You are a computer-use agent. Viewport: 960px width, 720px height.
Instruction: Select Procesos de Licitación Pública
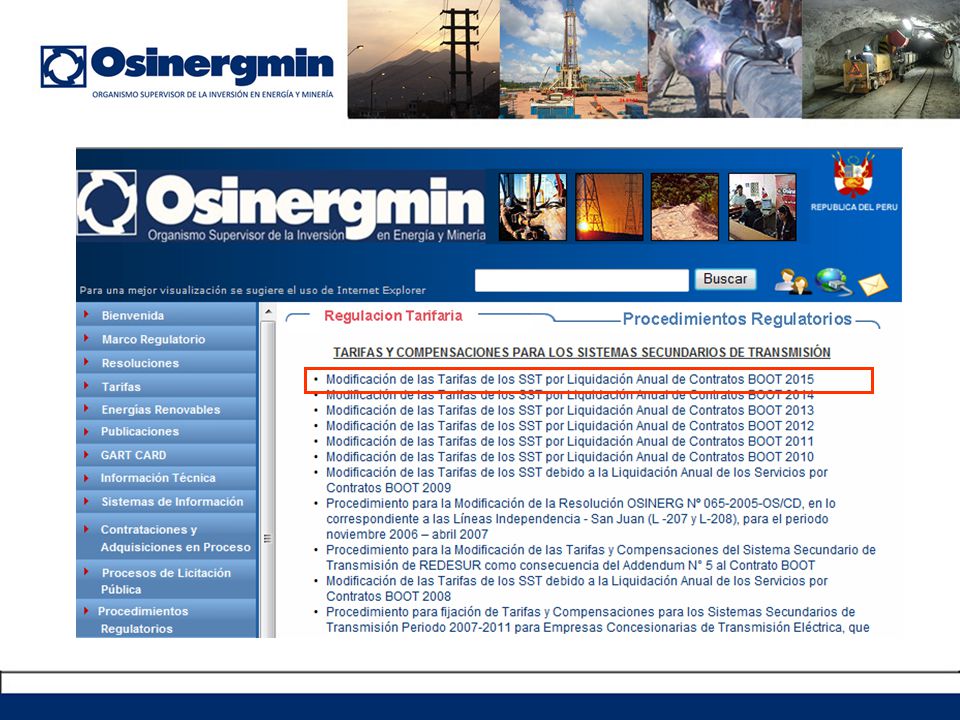point(166,581)
